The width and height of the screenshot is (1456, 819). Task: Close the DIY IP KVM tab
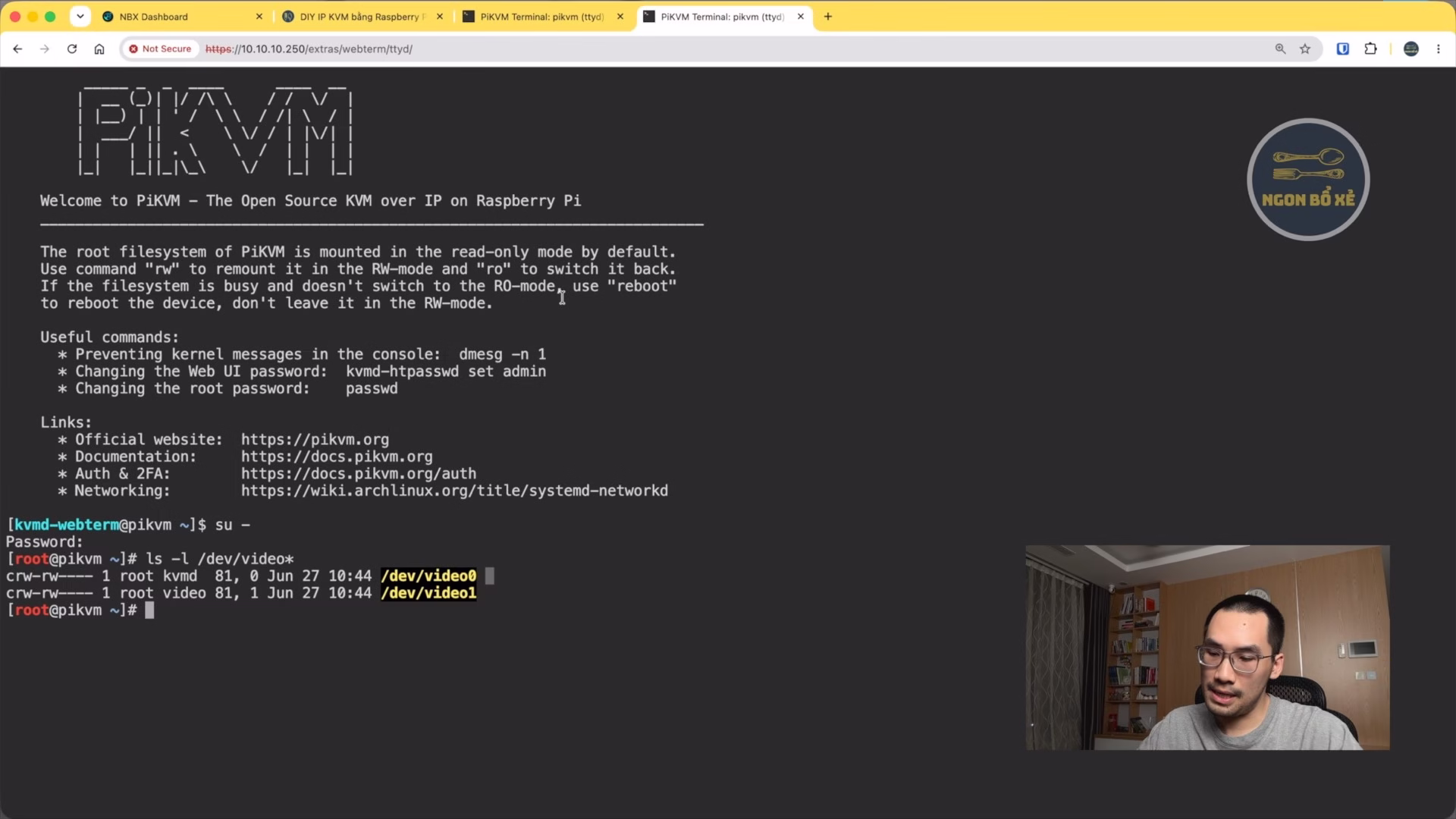(x=440, y=16)
